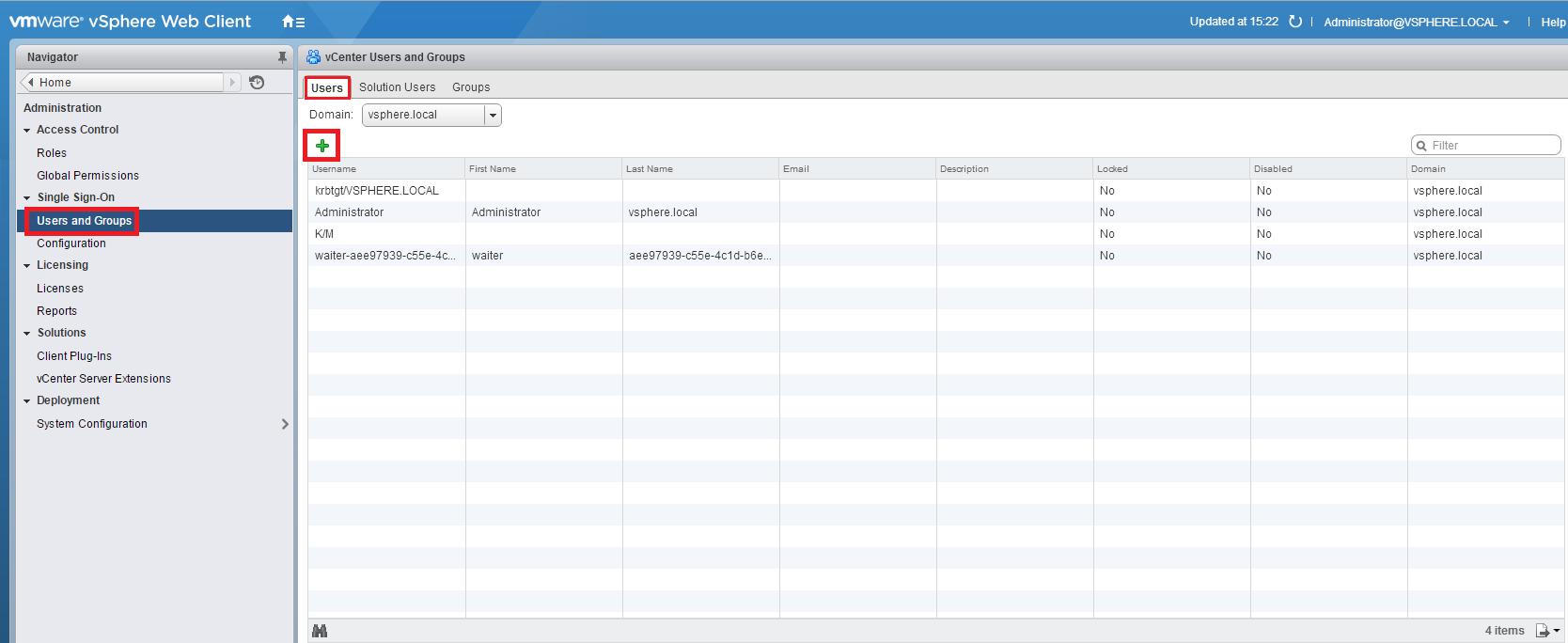Switch to the Groups tab

471,87
